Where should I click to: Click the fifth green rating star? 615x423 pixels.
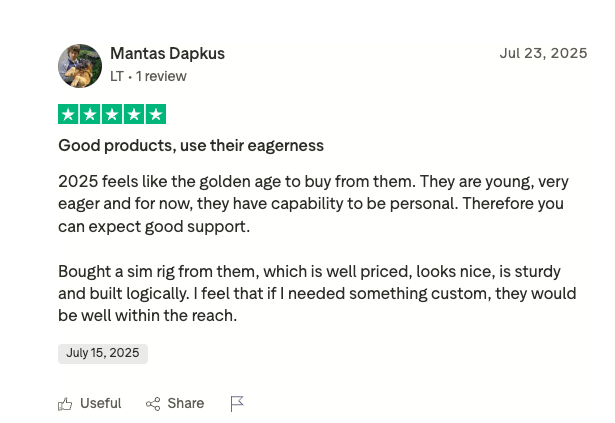[155, 114]
